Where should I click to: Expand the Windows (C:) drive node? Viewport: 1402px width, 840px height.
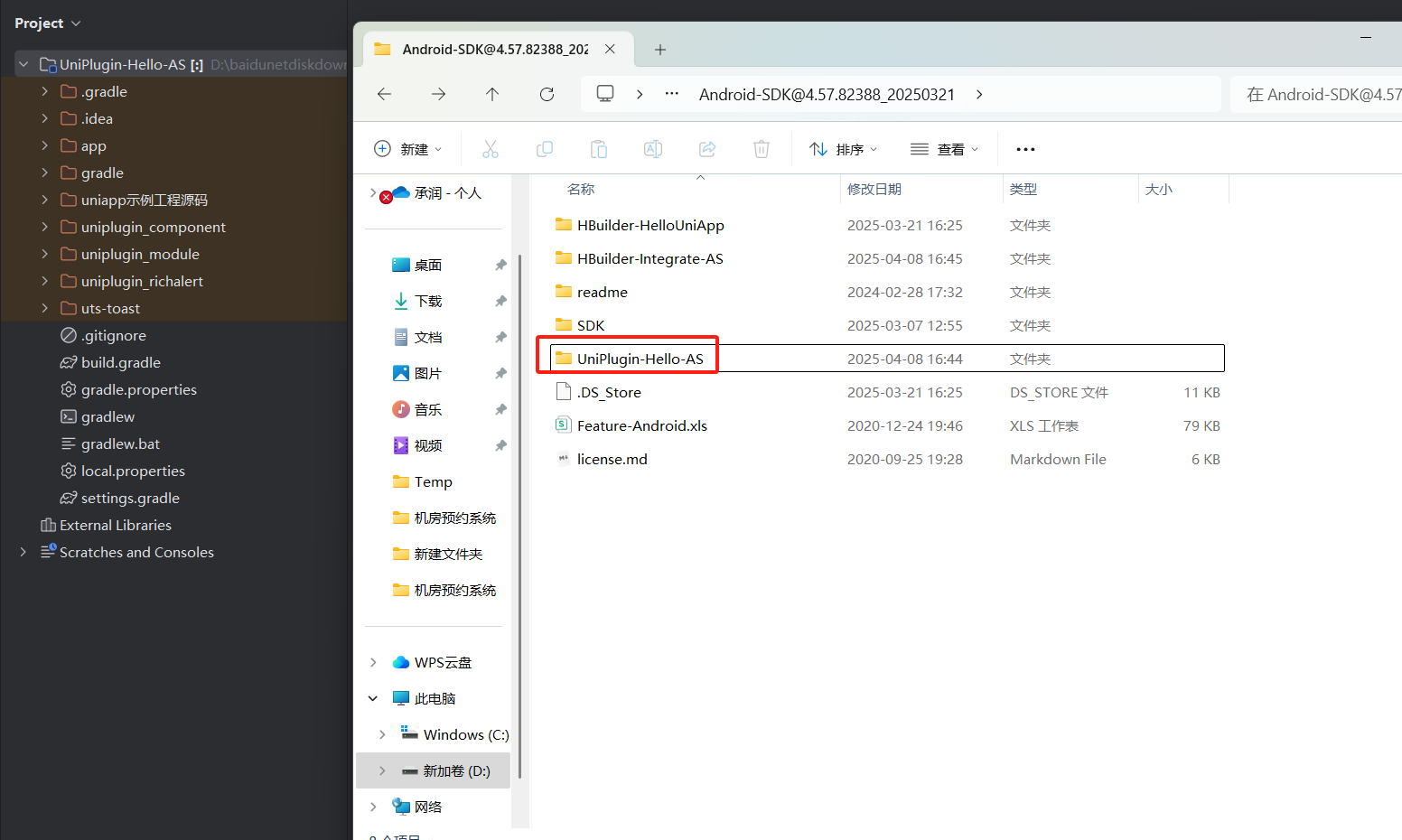click(382, 734)
